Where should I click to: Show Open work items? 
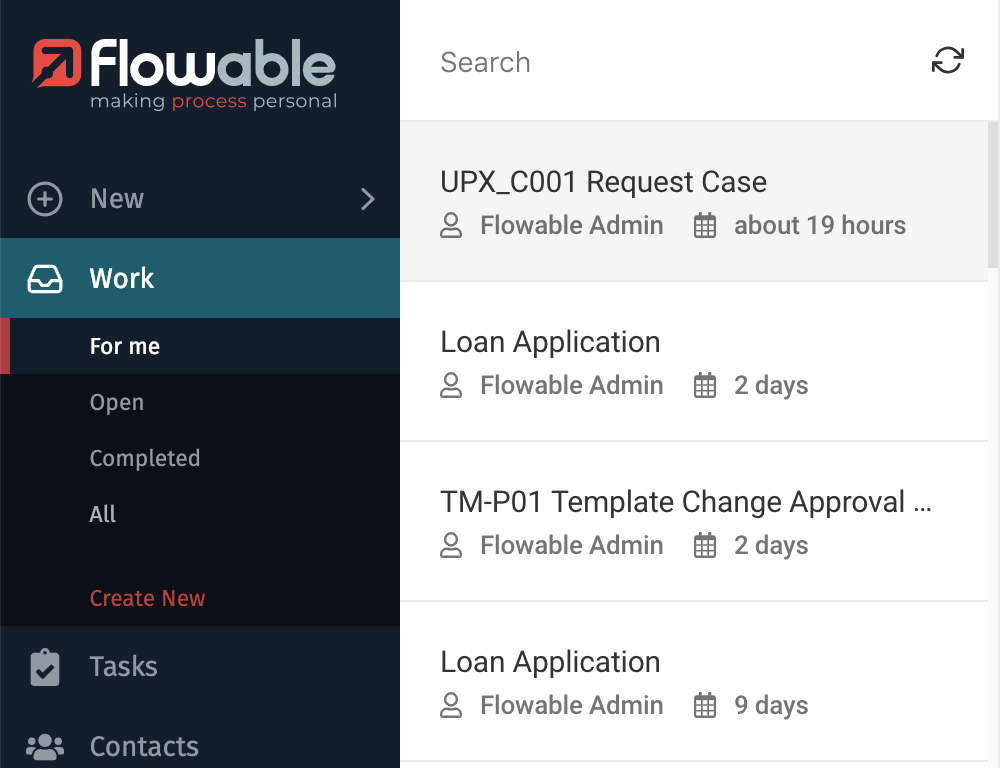click(117, 403)
